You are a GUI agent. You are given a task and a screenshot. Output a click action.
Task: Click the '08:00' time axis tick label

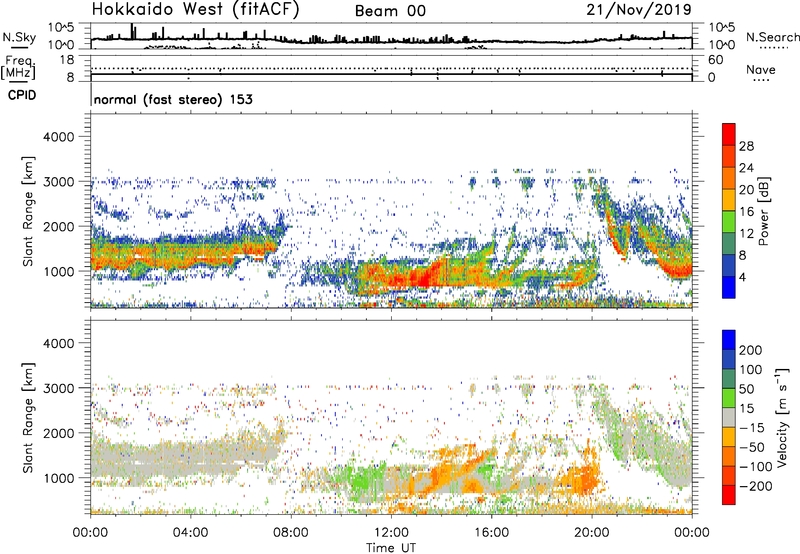pyautogui.click(x=291, y=533)
